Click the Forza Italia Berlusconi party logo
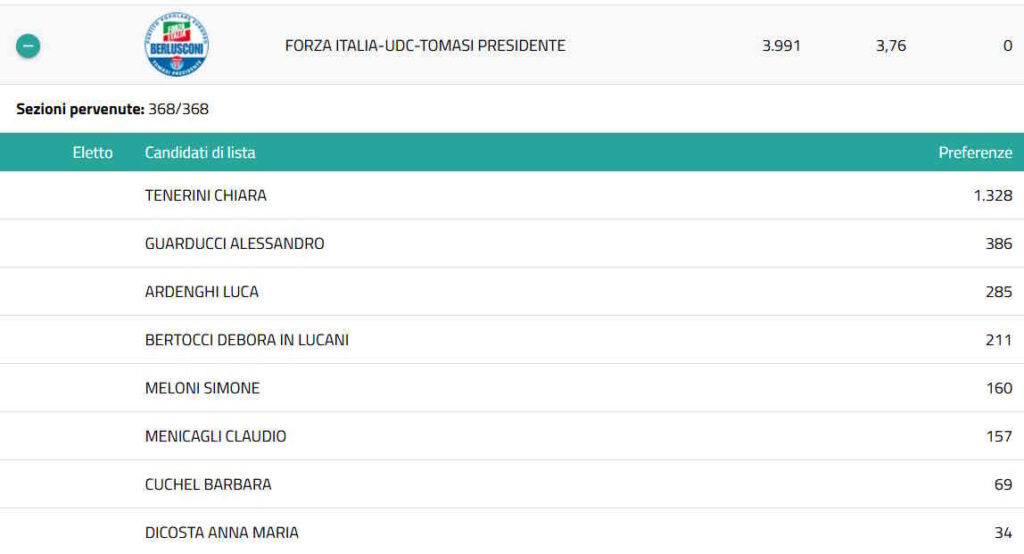1024x554 pixels. click(x=177, y=46)
